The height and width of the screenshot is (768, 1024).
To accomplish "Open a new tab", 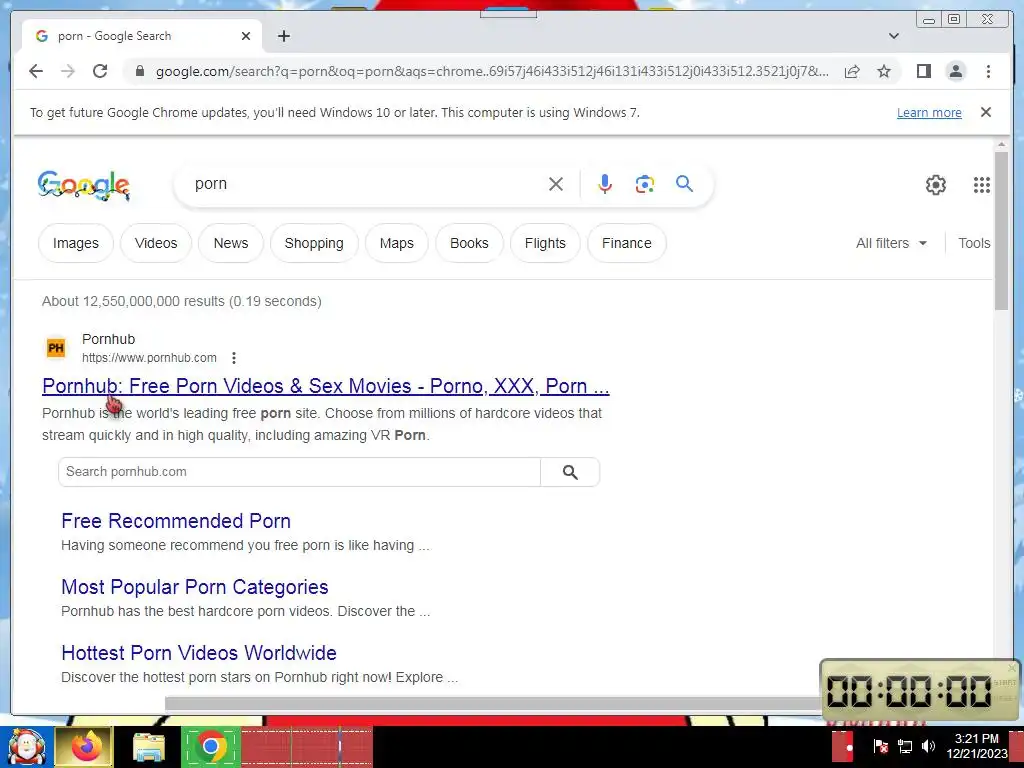I will (283, 36).
